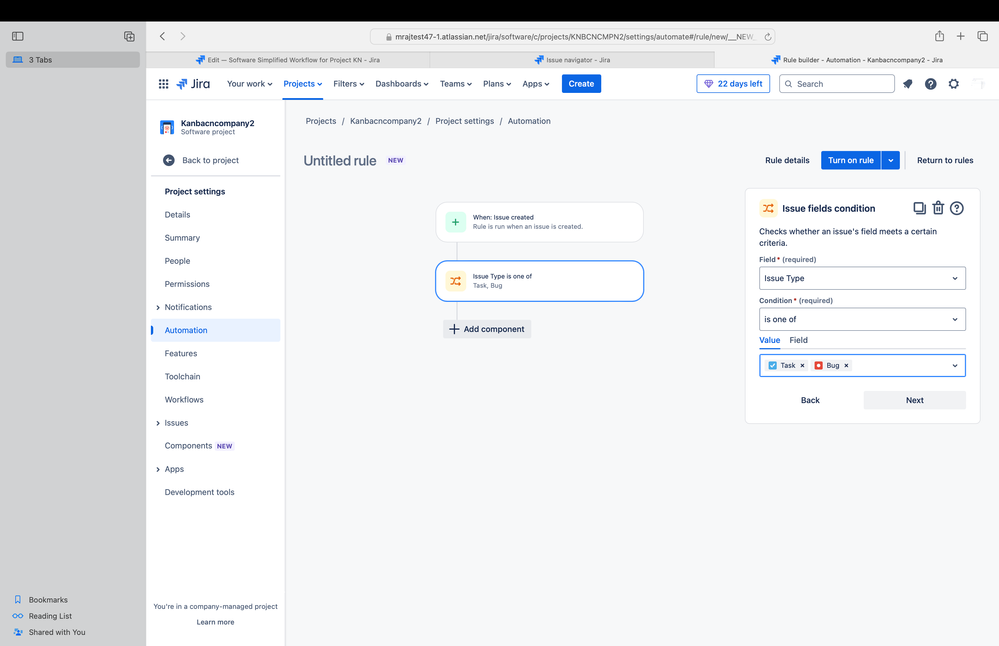The image size is (999, 646).
Task: Select the When: Issue created trigger card
Action: point(540,222)
